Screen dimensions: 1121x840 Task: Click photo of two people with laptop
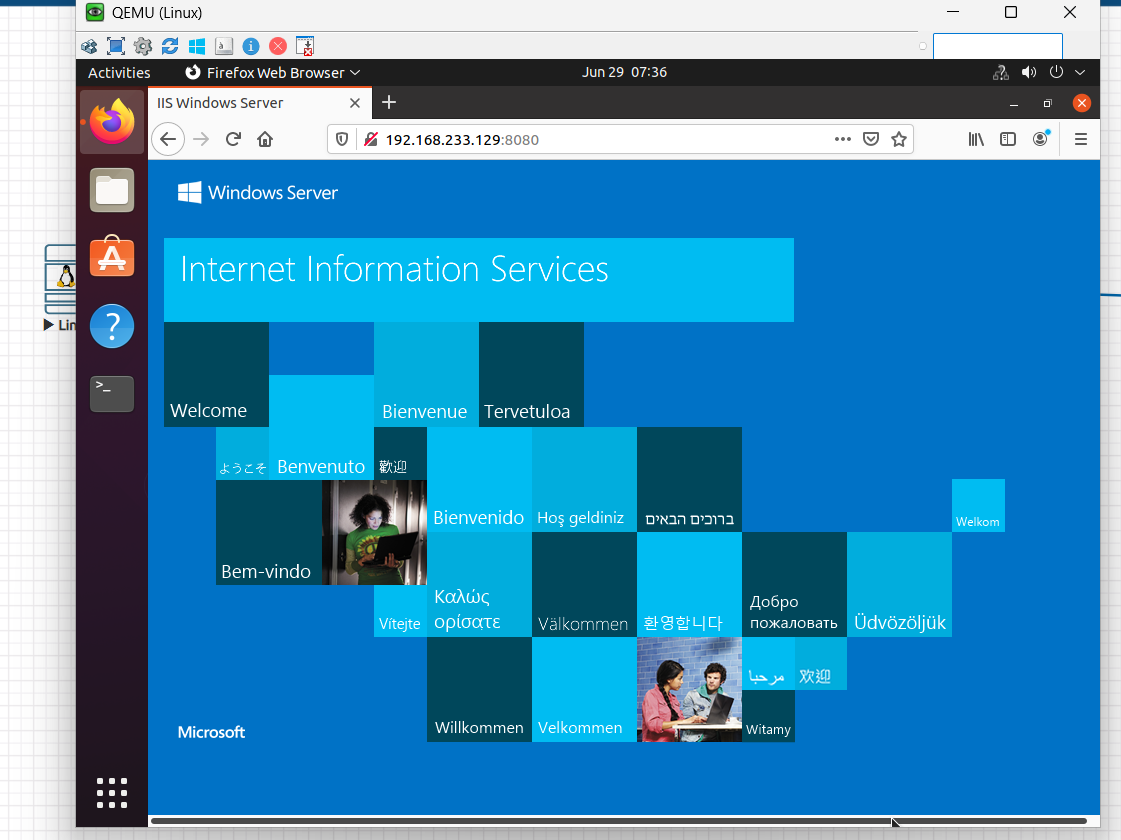(x=689, y=689)
